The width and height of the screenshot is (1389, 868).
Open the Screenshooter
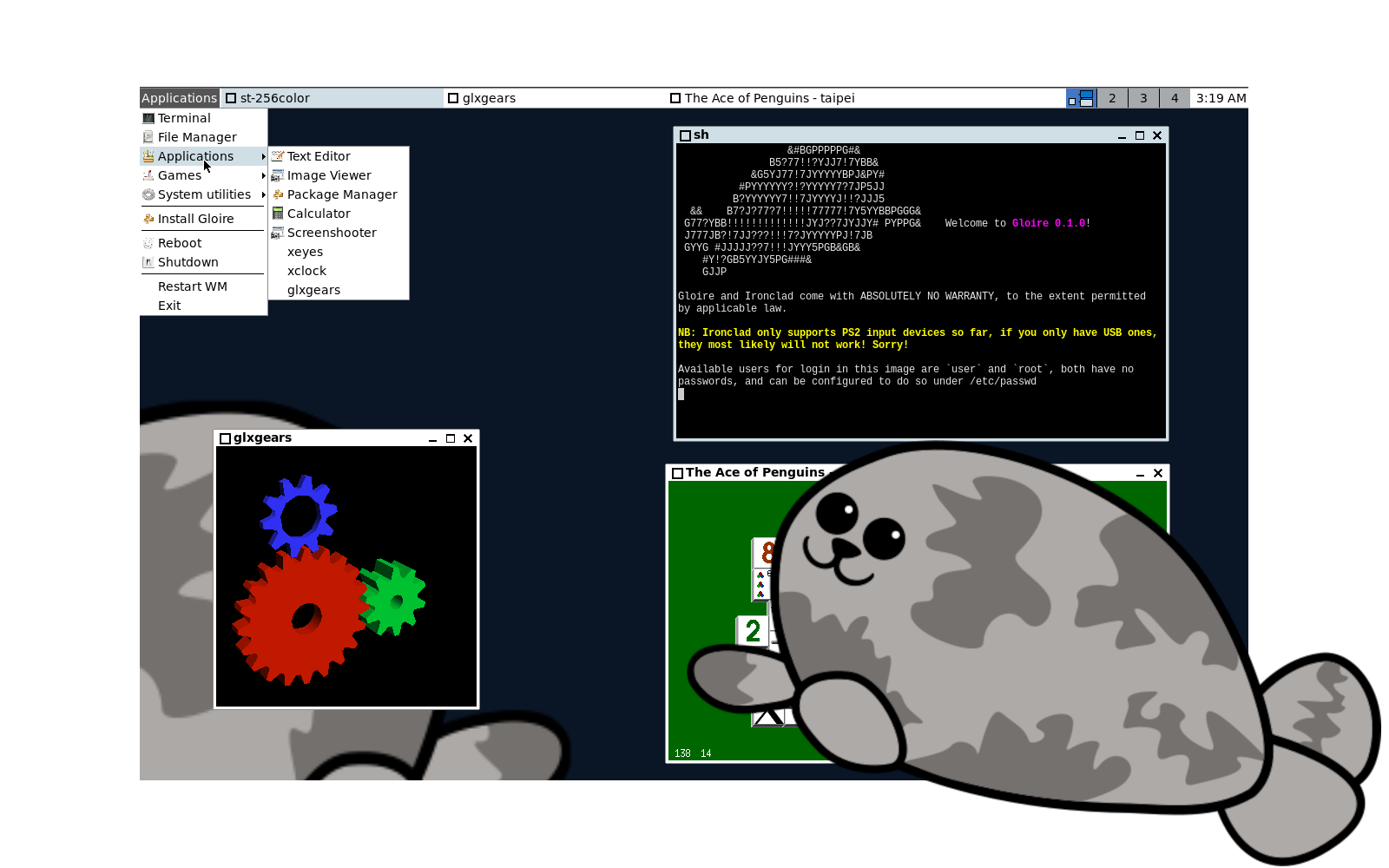pyautogui.click(x=332, y=232)
